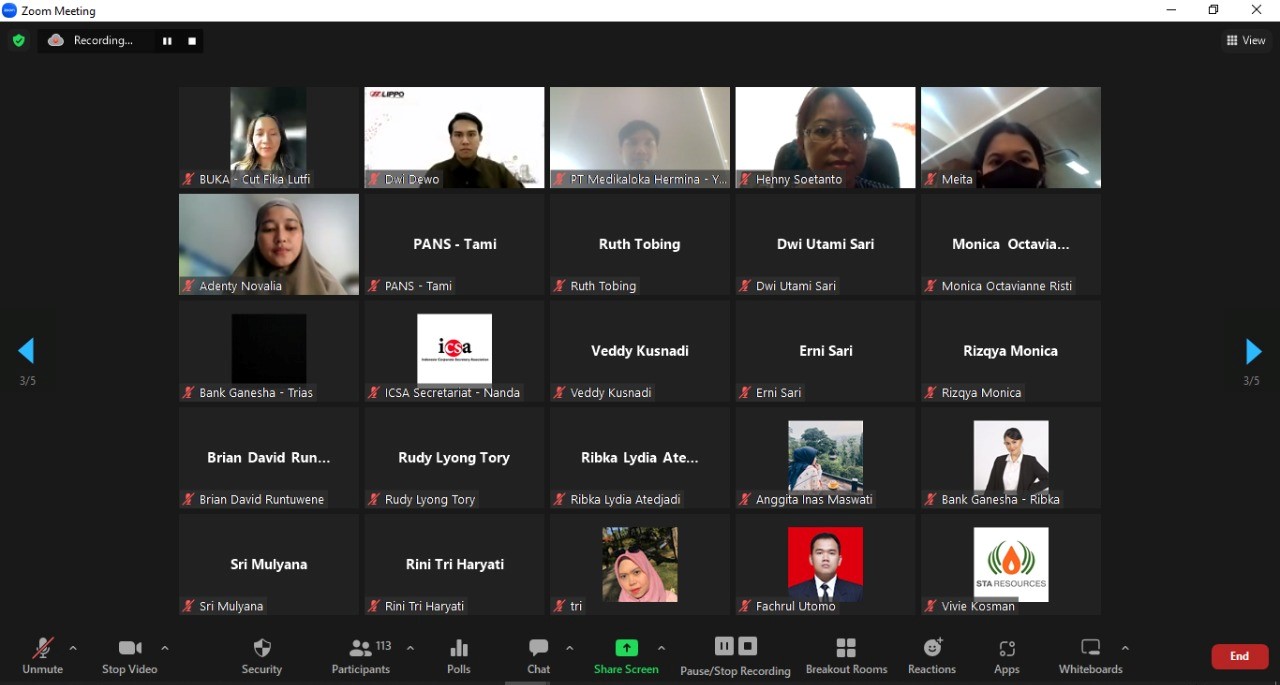The width and height of the screenshot is (1280, 685).
Task: Open the Security shield options
Action: (262, 655)
